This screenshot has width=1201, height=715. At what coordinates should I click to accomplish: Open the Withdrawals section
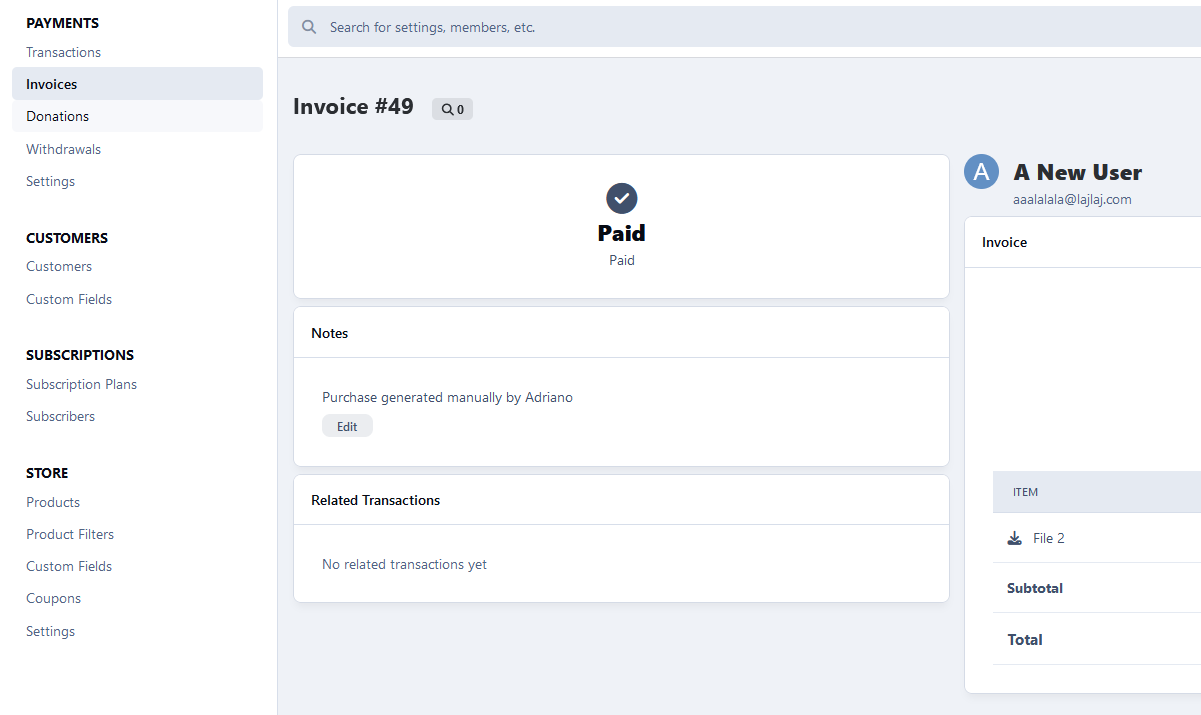coord(63,149)
